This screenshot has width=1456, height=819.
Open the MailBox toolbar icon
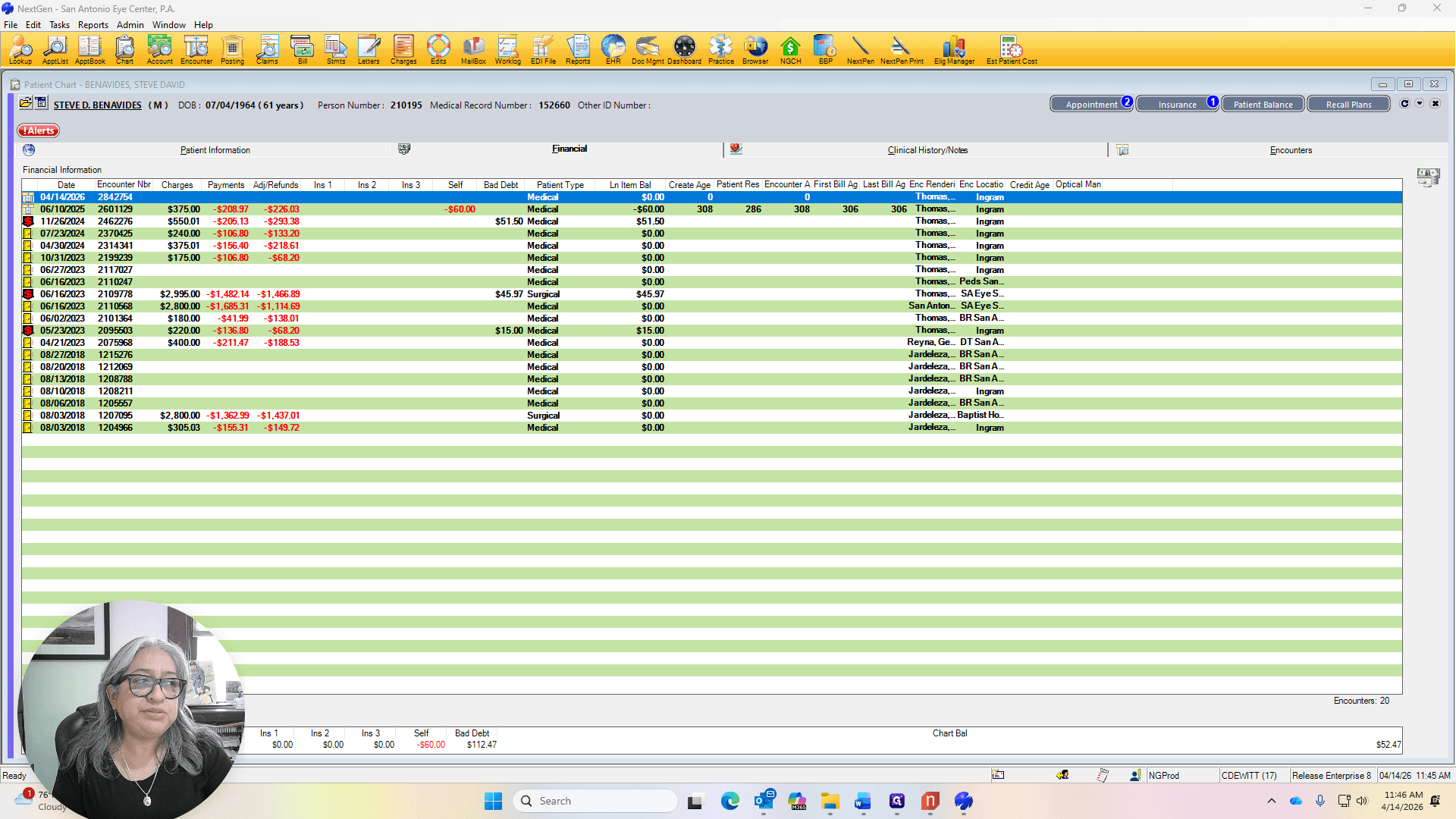point(473,49)
